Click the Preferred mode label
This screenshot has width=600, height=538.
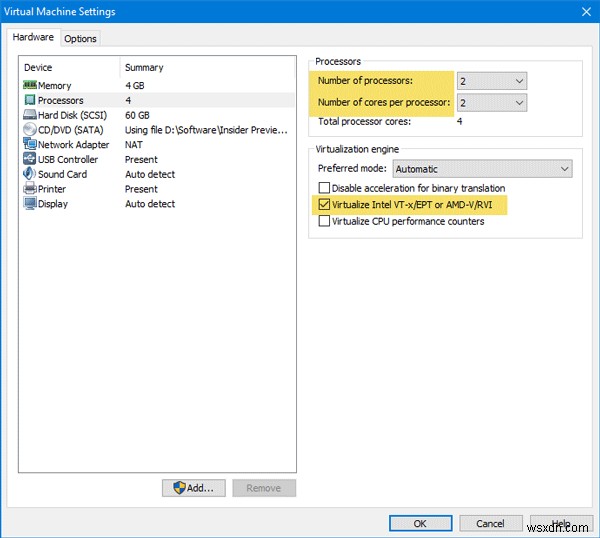pos(352,168)
